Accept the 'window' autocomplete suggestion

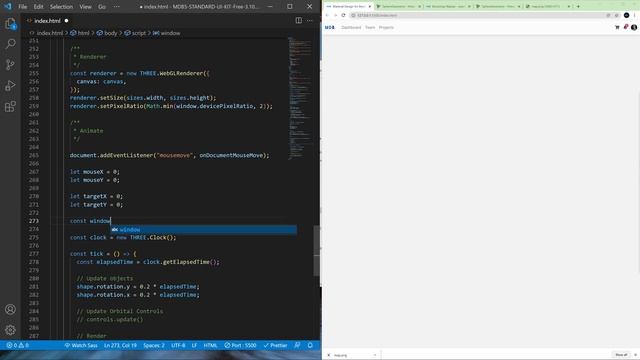tap(204, 230)
